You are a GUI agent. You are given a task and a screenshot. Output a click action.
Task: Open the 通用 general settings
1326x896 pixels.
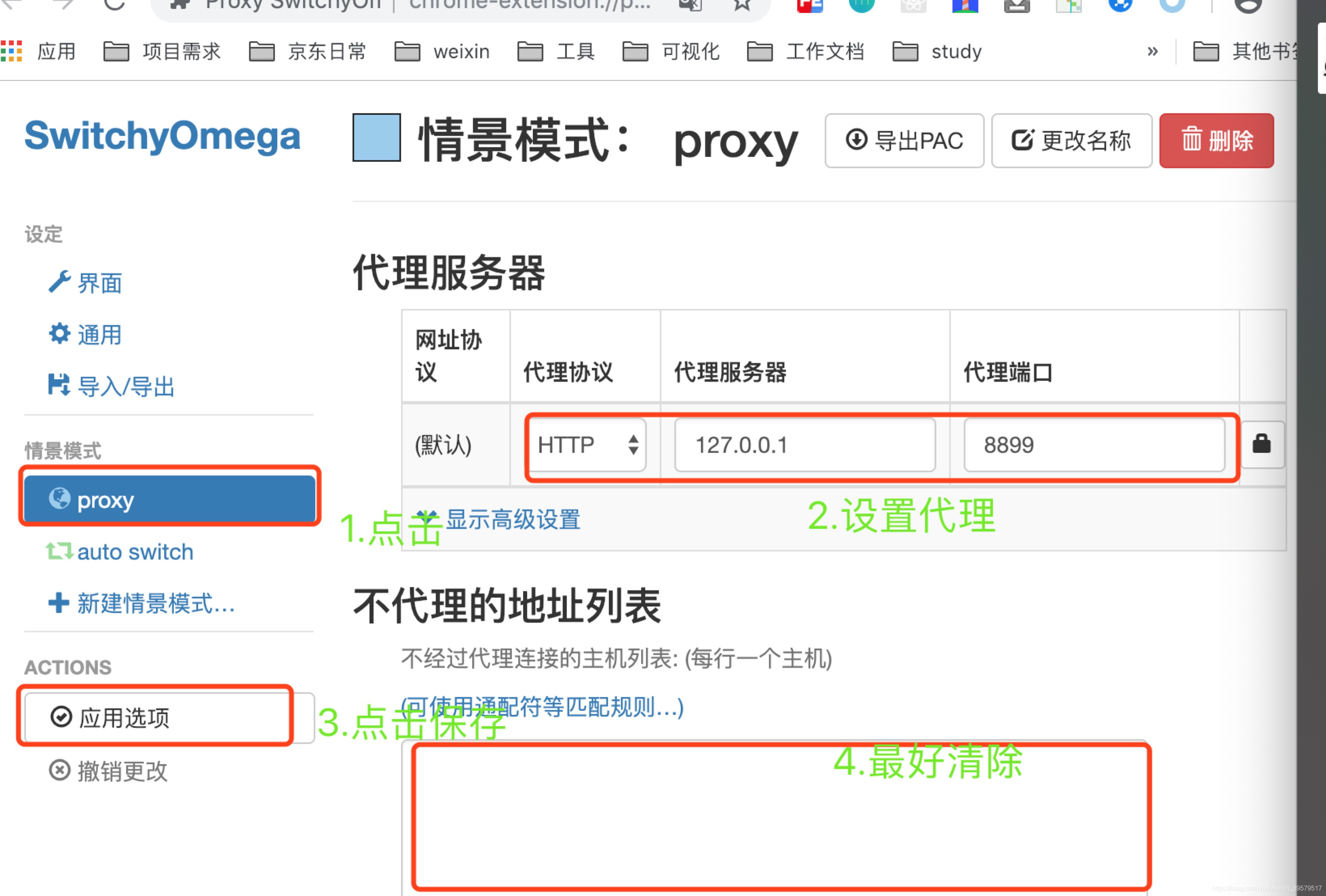(86, 334)
